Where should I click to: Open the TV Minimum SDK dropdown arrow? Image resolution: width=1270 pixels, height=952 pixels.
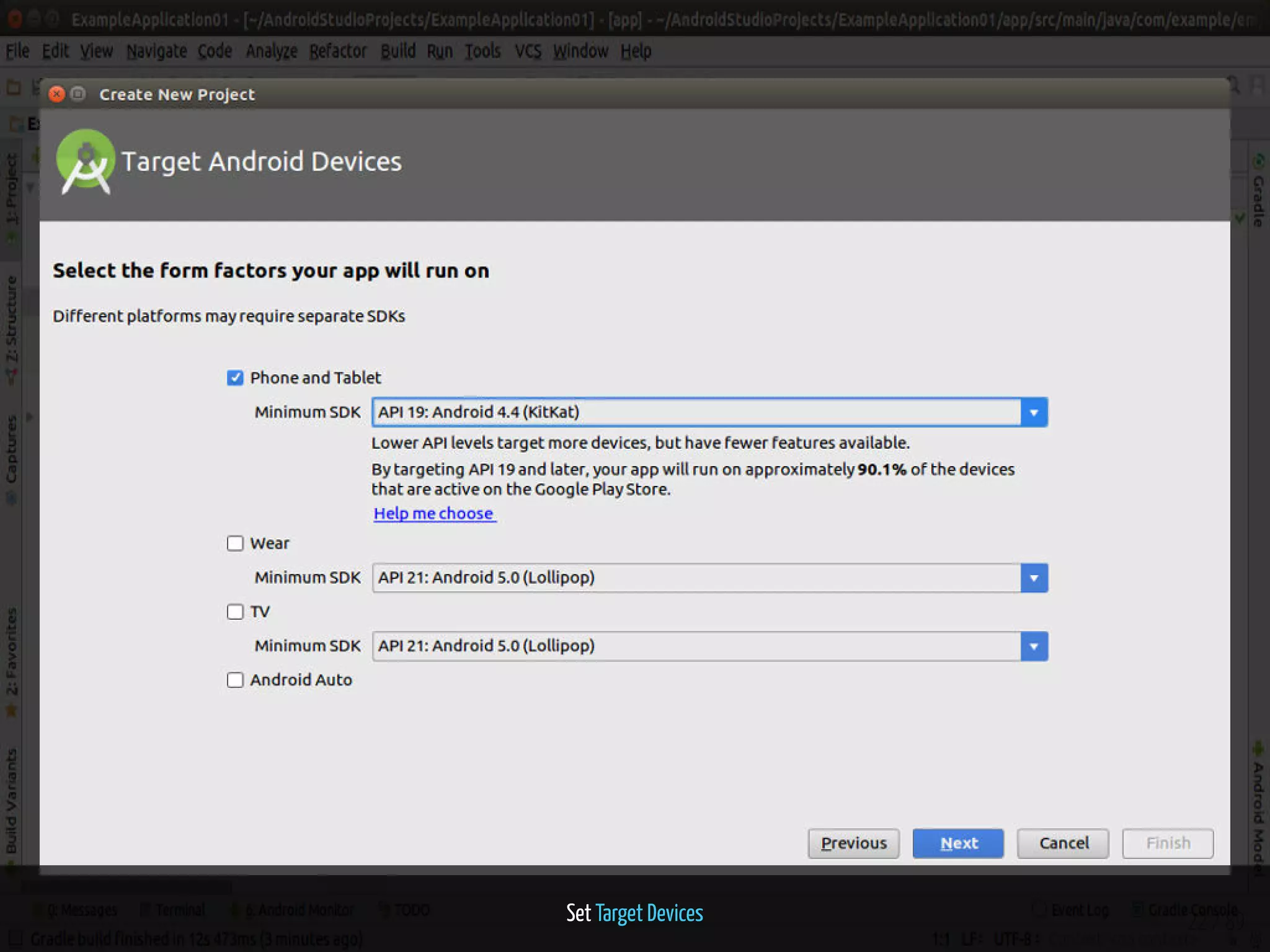tap(1034, 646)
